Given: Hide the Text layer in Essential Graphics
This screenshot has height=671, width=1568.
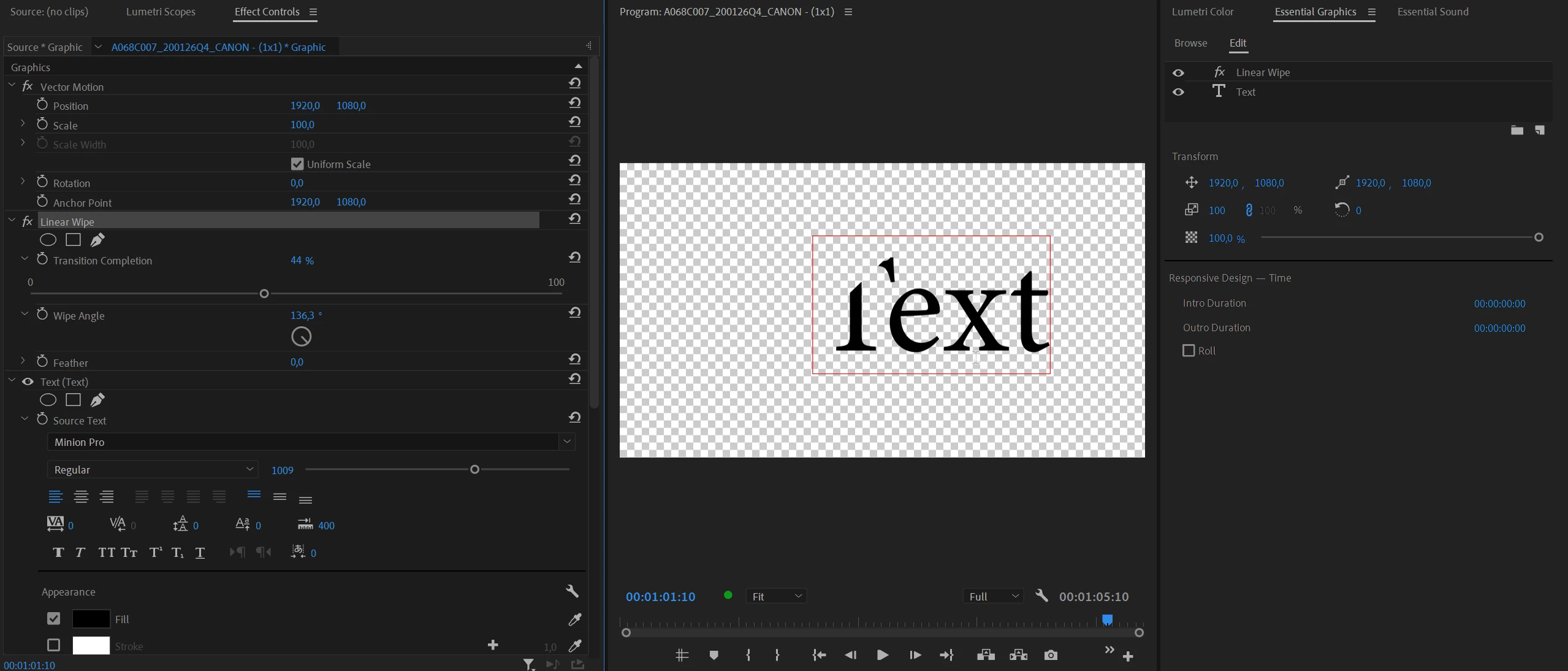Looking at the screenshot, I should point(1178,92).
